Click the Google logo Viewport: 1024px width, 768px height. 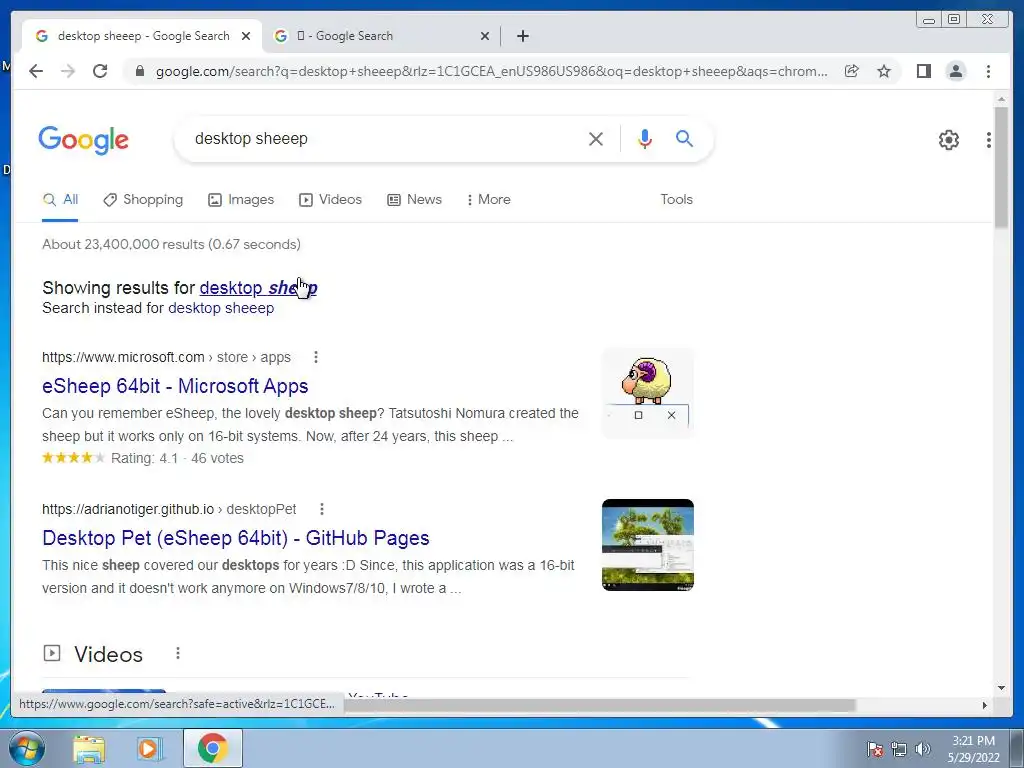coord(84,140)
